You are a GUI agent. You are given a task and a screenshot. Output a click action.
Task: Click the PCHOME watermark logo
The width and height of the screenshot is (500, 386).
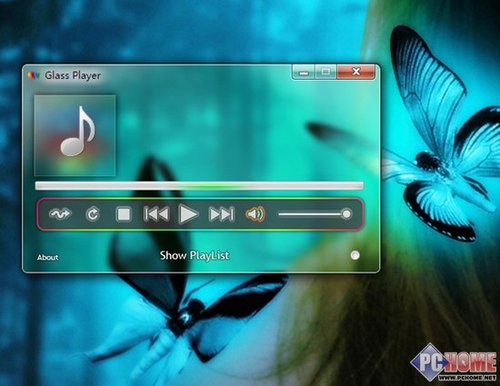point(454,363)
